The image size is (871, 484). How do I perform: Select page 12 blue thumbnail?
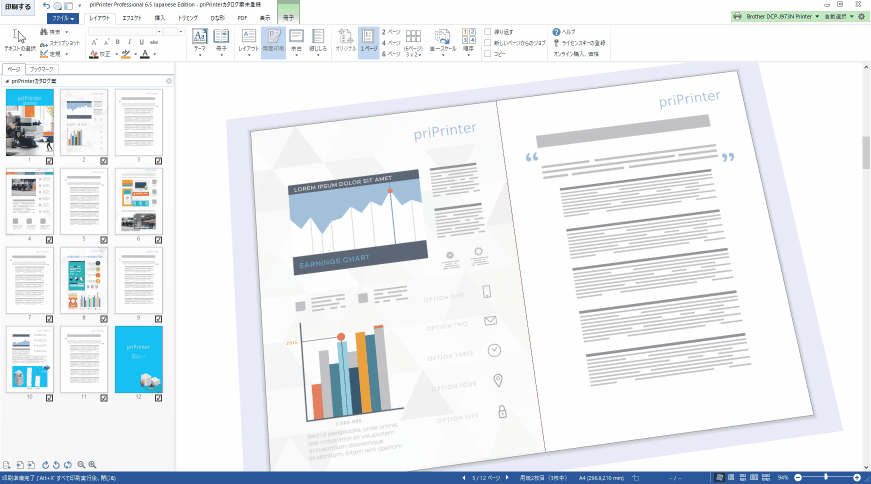(139, 359)
